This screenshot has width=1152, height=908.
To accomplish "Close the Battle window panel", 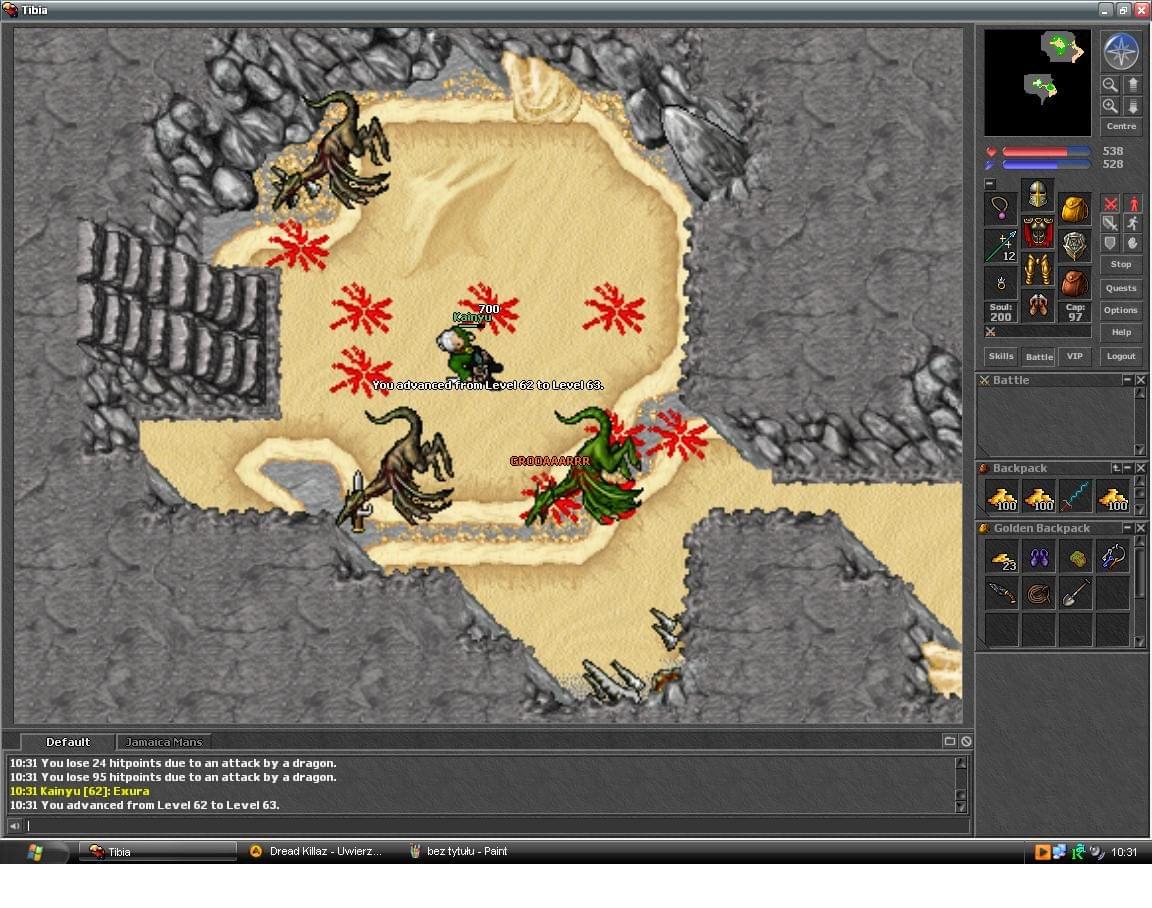I will pos(1140,380).
